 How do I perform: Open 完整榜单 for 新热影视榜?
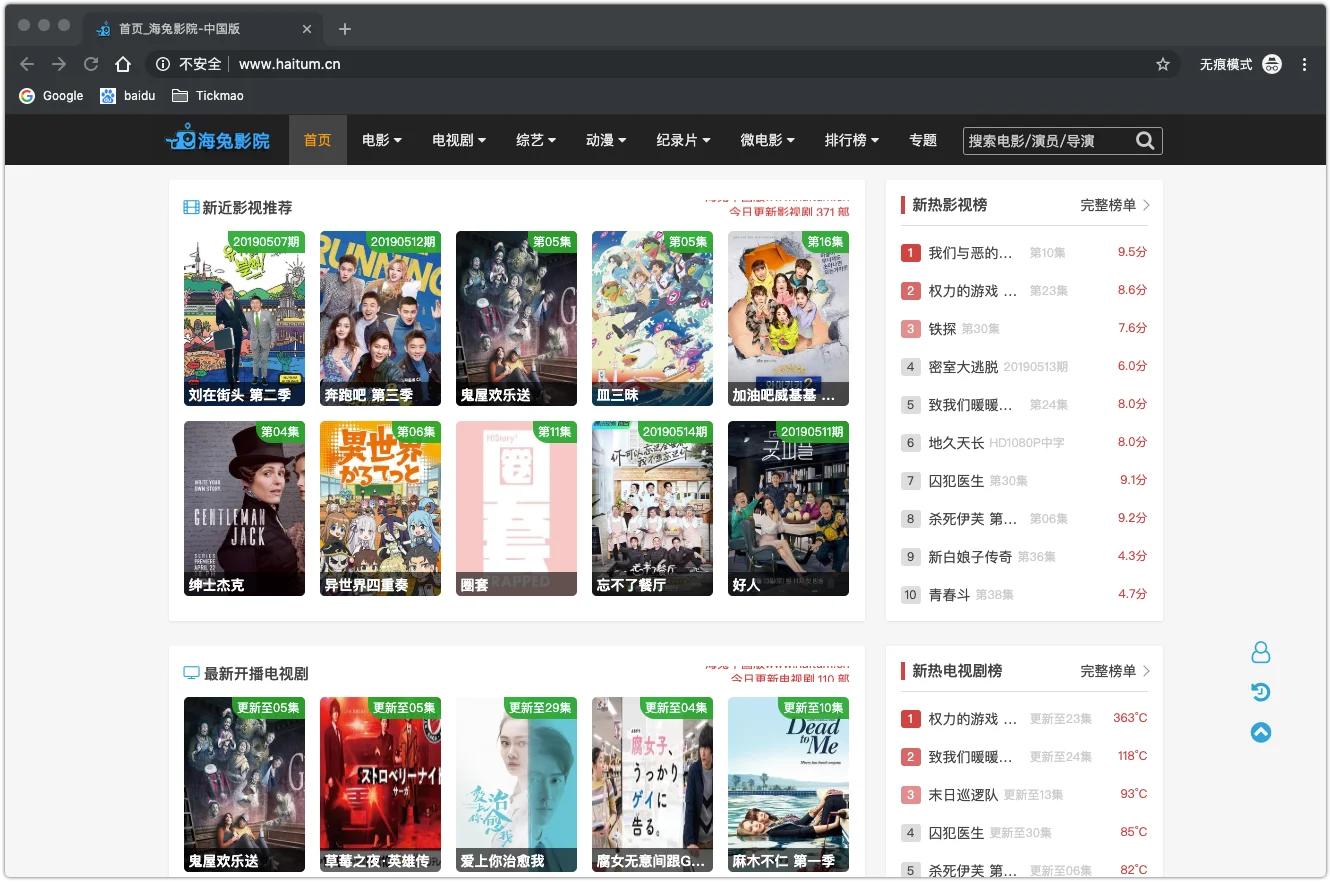[1115, 205]
